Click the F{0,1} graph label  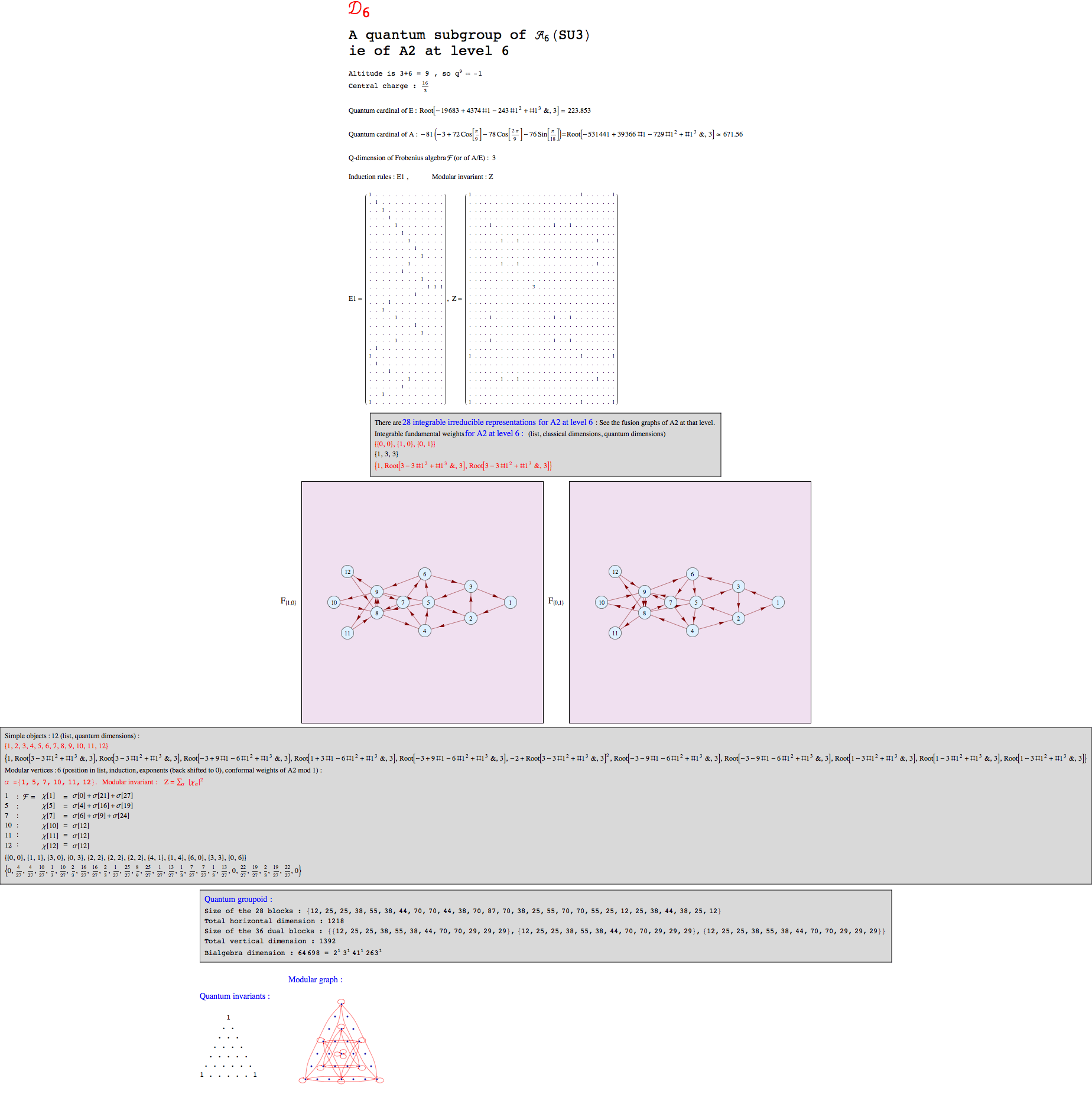[556, 602]
